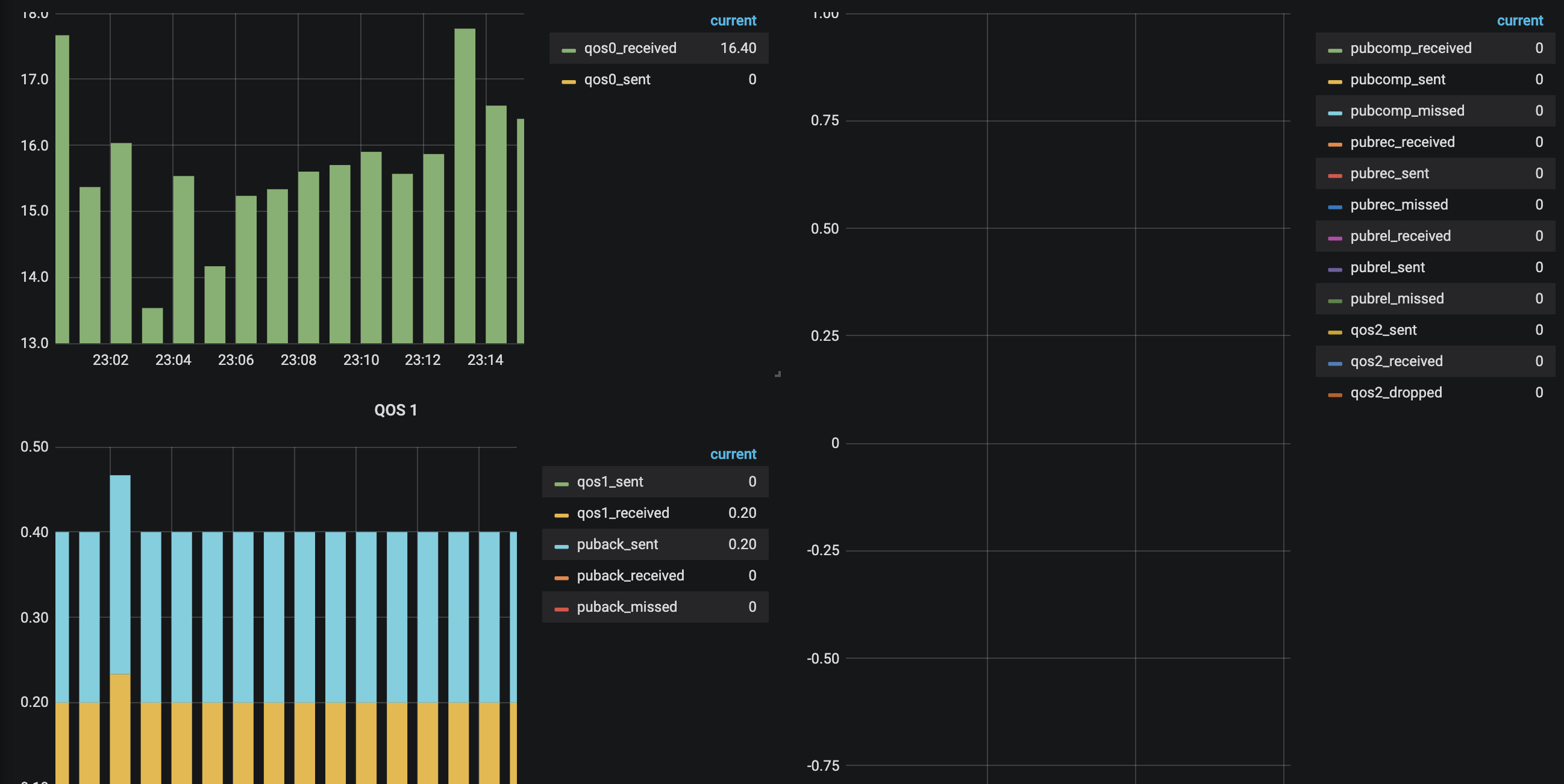Screen dimensions: 1564x784
Task: Select the pubrel_received legend label
Action: click(x=1400, y=236)
